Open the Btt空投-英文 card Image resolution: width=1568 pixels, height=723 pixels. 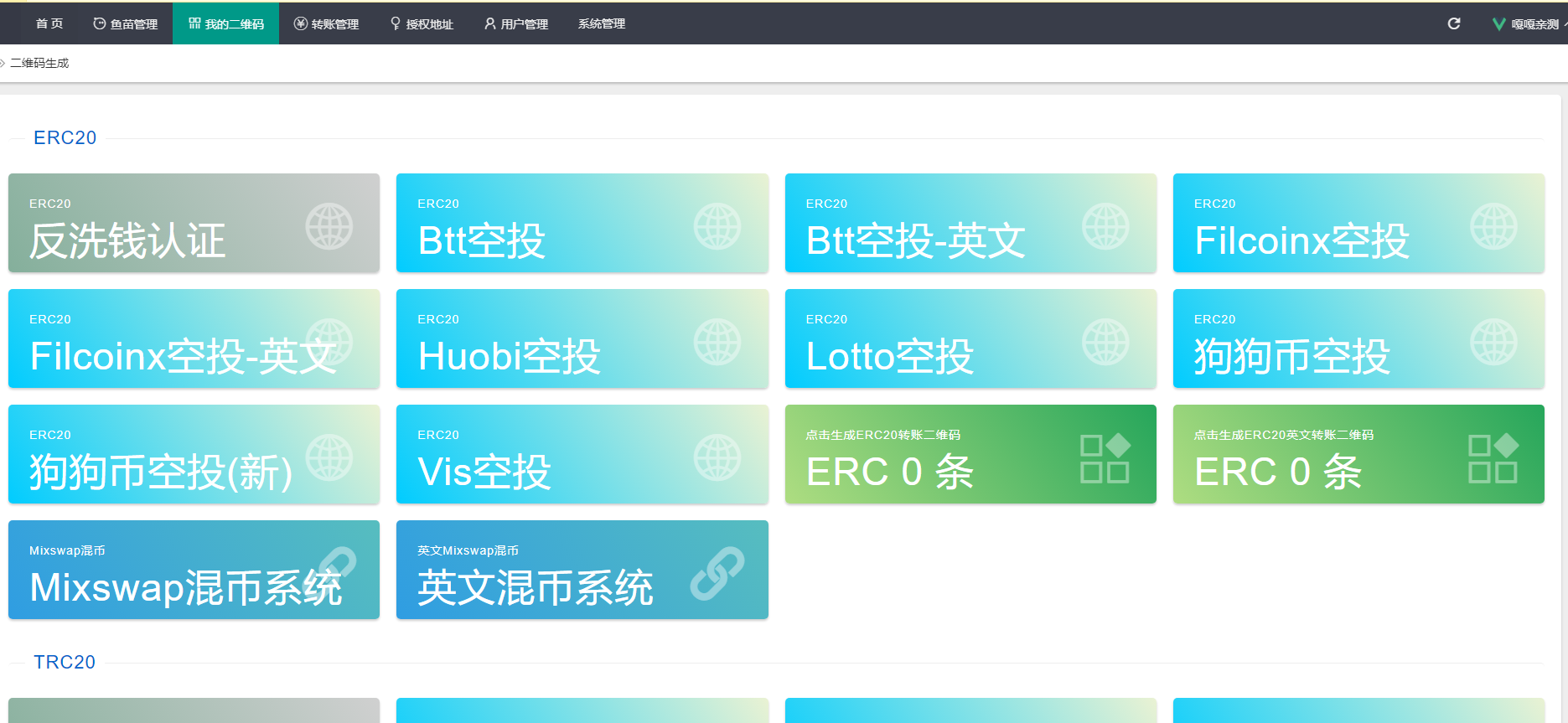pyautogui.click(x=970, y=223)
